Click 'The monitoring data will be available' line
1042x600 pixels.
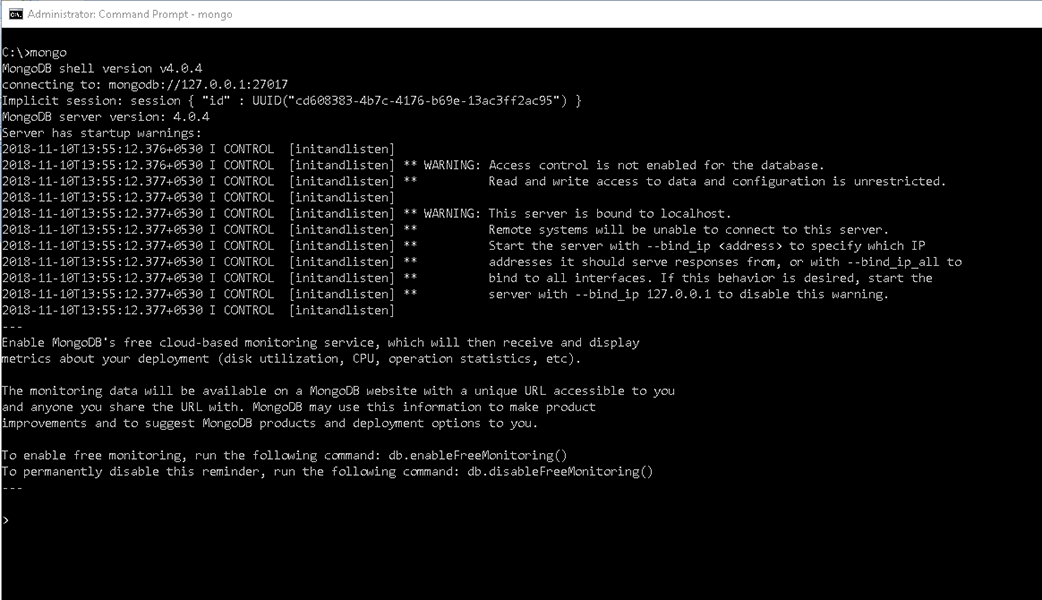338,391
